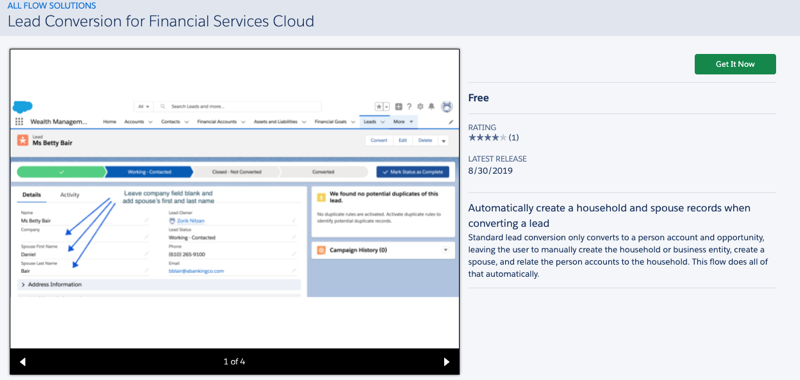This screenshot has height=380, width=800.
Task: Click the yellow duplicates warning icon
Action: [x=321, y=197]
